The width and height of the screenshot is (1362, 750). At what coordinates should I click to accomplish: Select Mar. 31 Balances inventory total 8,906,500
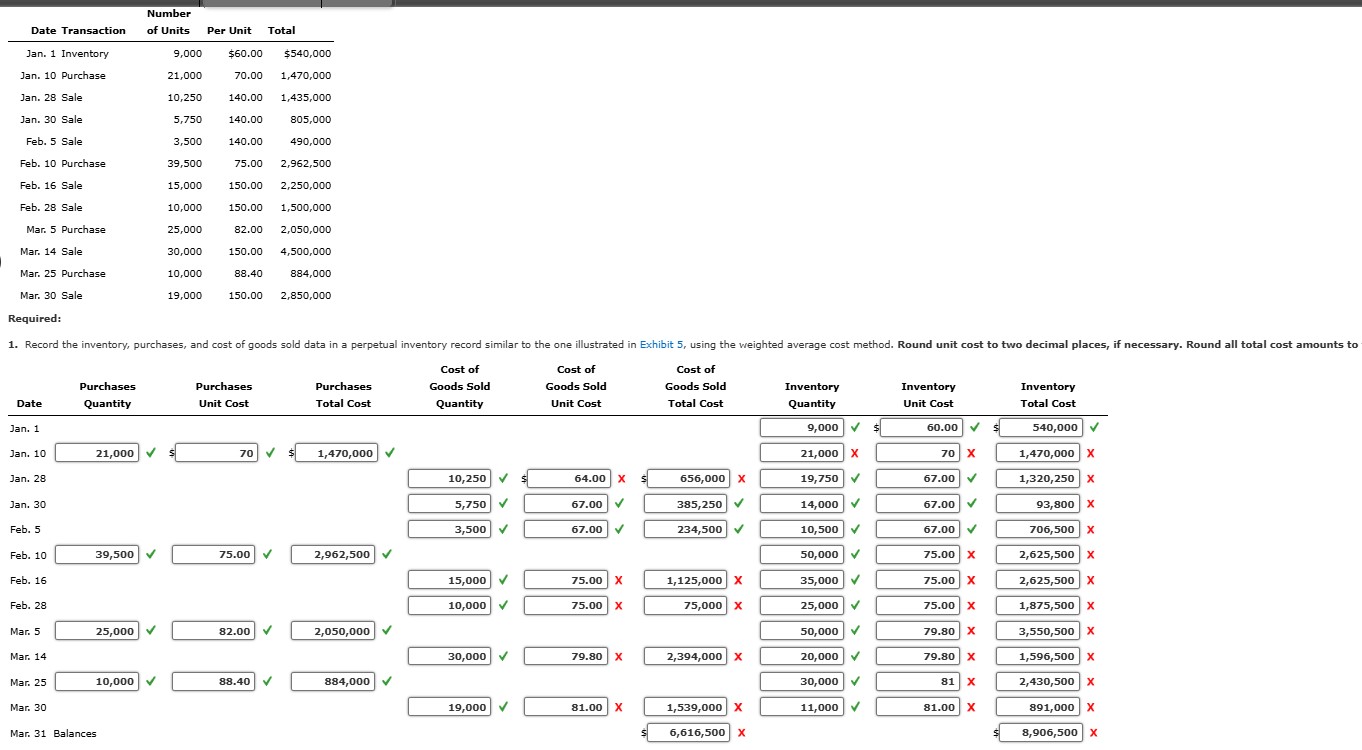coord(1040,732)
